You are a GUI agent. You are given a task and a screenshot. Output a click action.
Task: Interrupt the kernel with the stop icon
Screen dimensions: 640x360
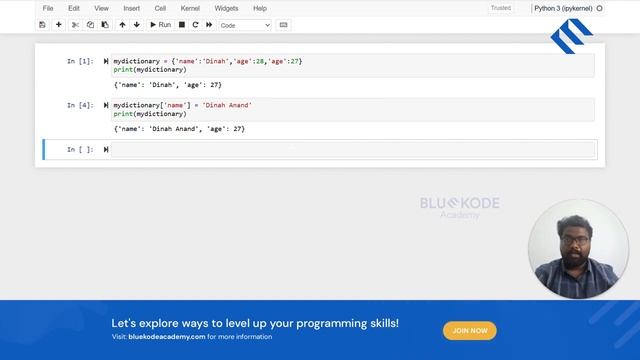click(182, 25)
